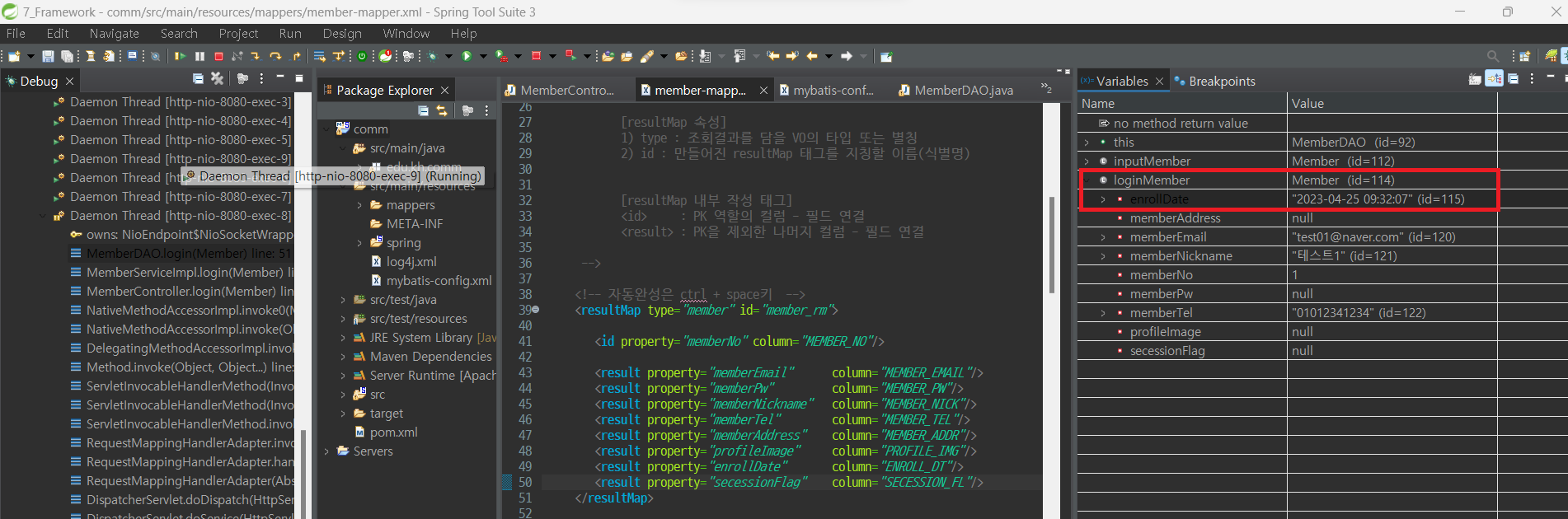Expand the inputMember variable

pos(1087,161)
